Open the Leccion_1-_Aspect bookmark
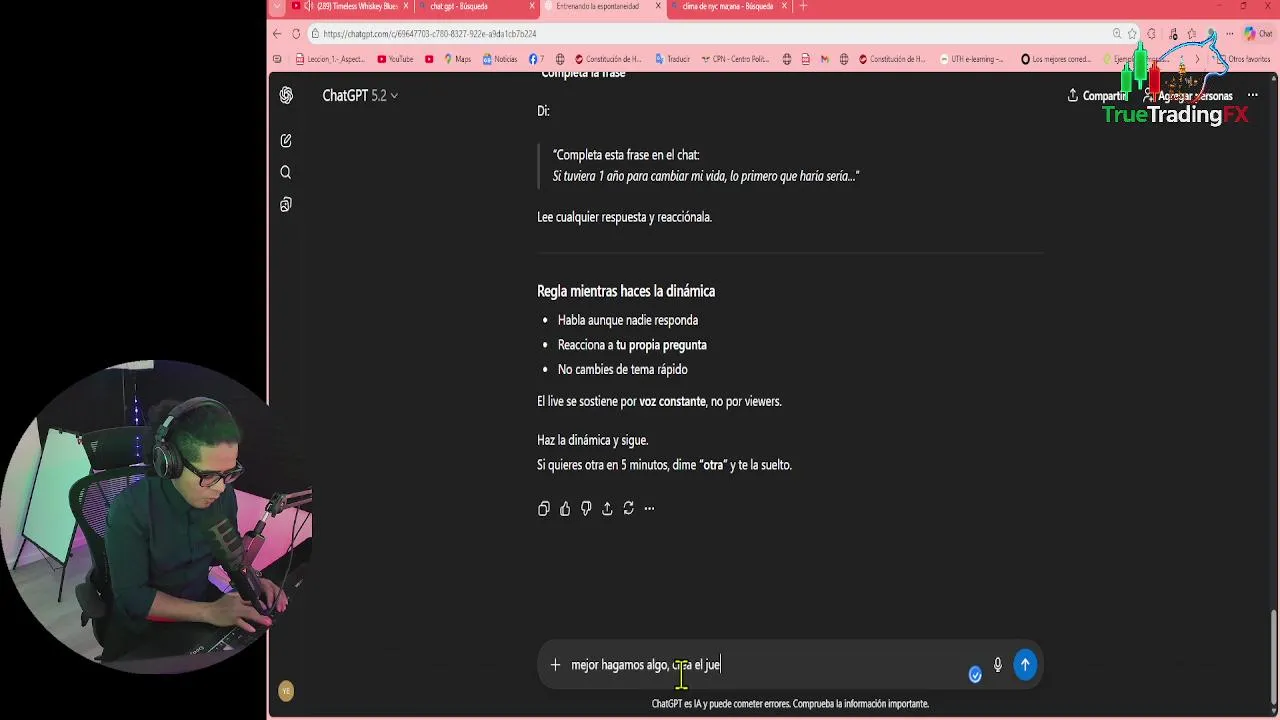The height and width of the screenshot is (720, 1280). point(330,59)
